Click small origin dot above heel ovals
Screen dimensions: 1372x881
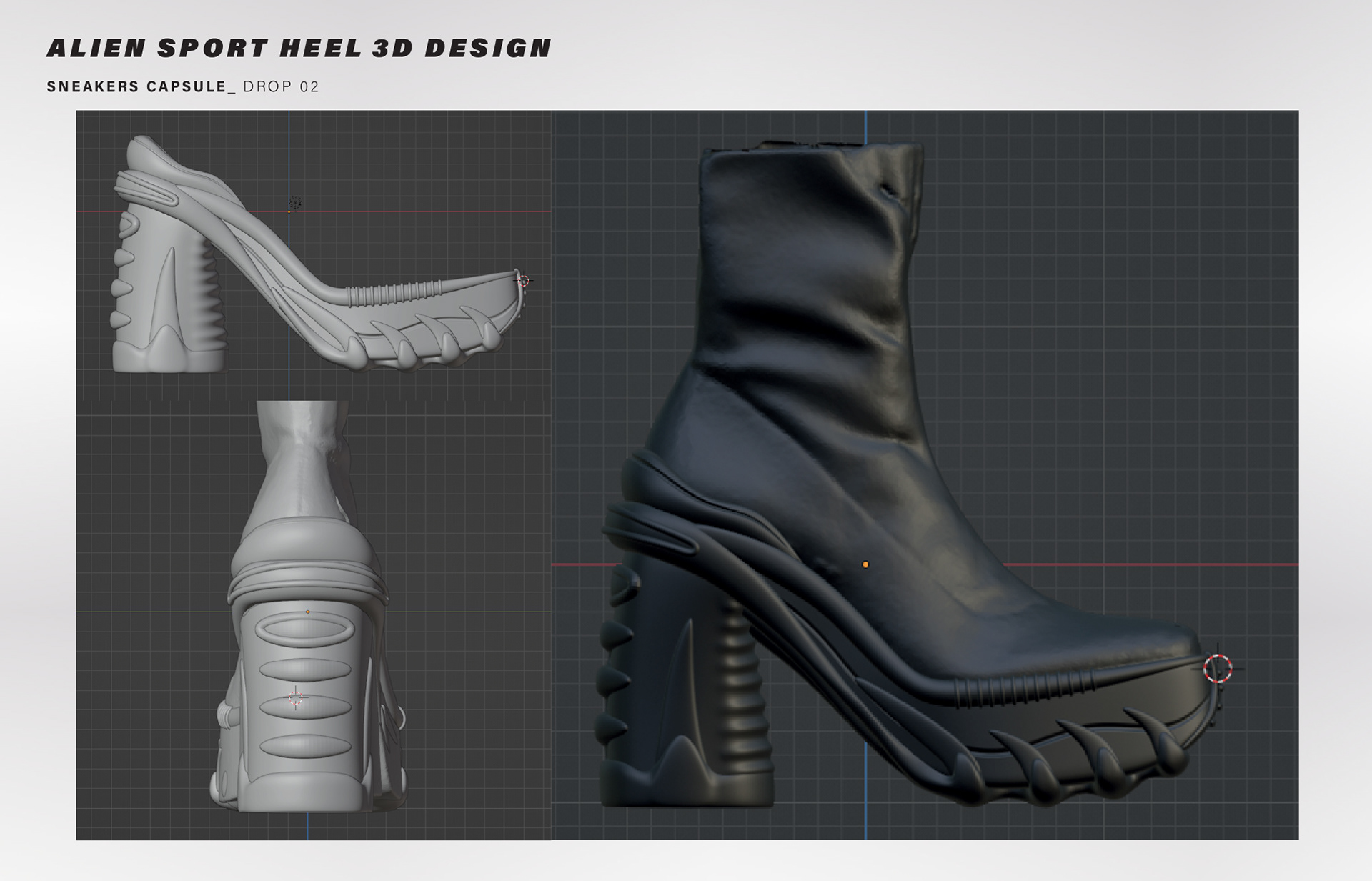point(308,612)
